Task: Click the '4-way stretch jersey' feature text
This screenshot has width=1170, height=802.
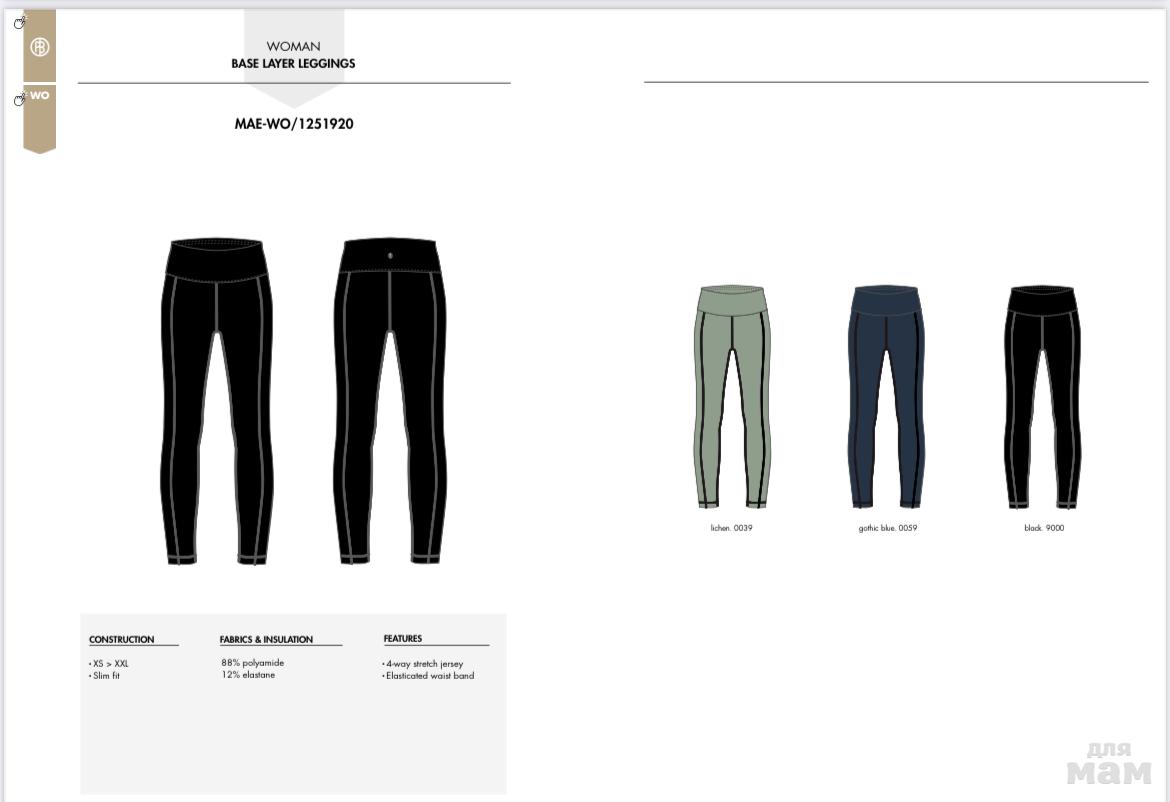Action: click(425, 663)
